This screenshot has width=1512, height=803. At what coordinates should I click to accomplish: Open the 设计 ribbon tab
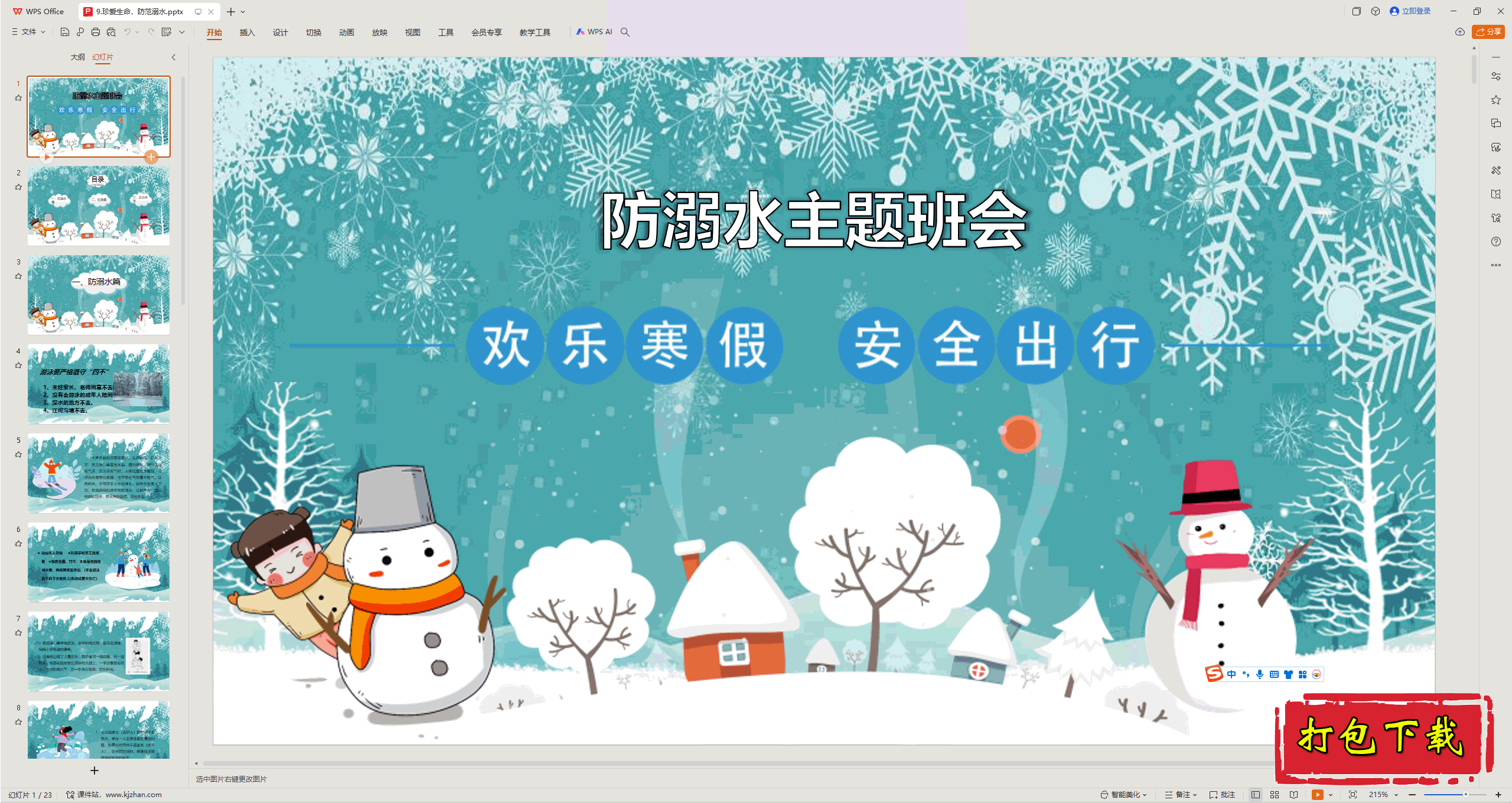[x=280, y=32]
